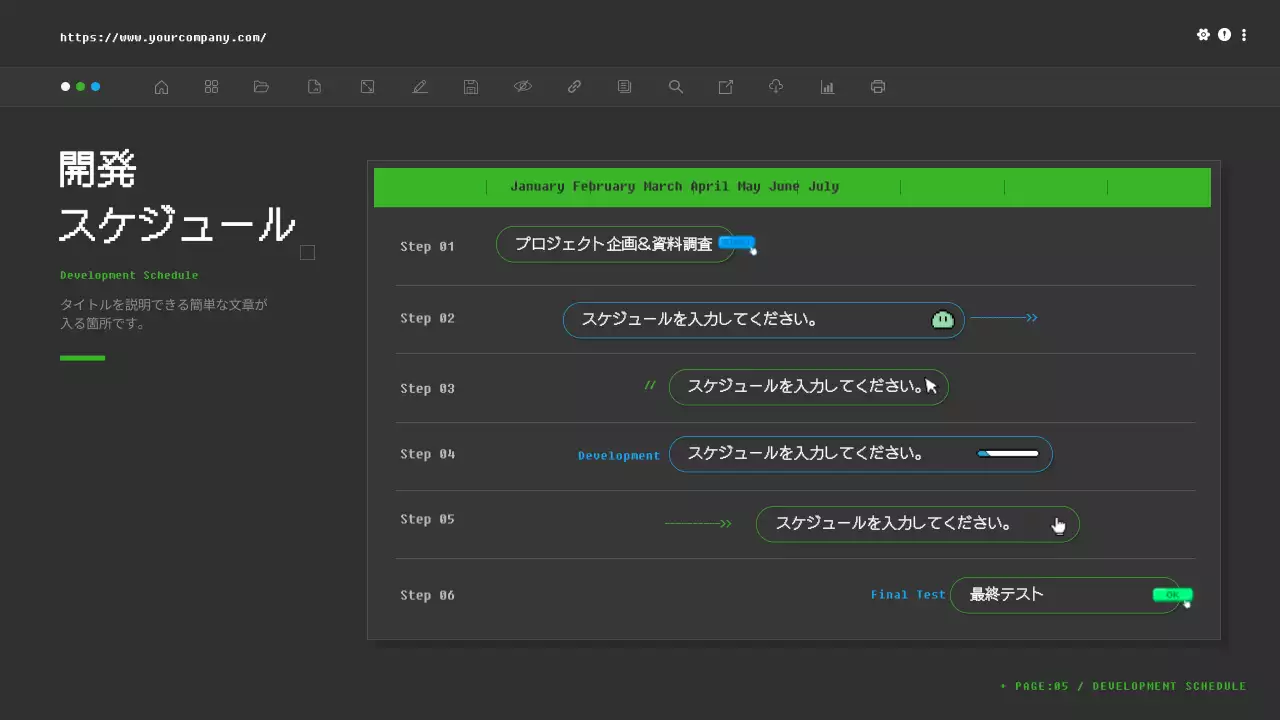Select the January month label in the header
This screenshot has width=1280, height=720.
click(537, 186)
